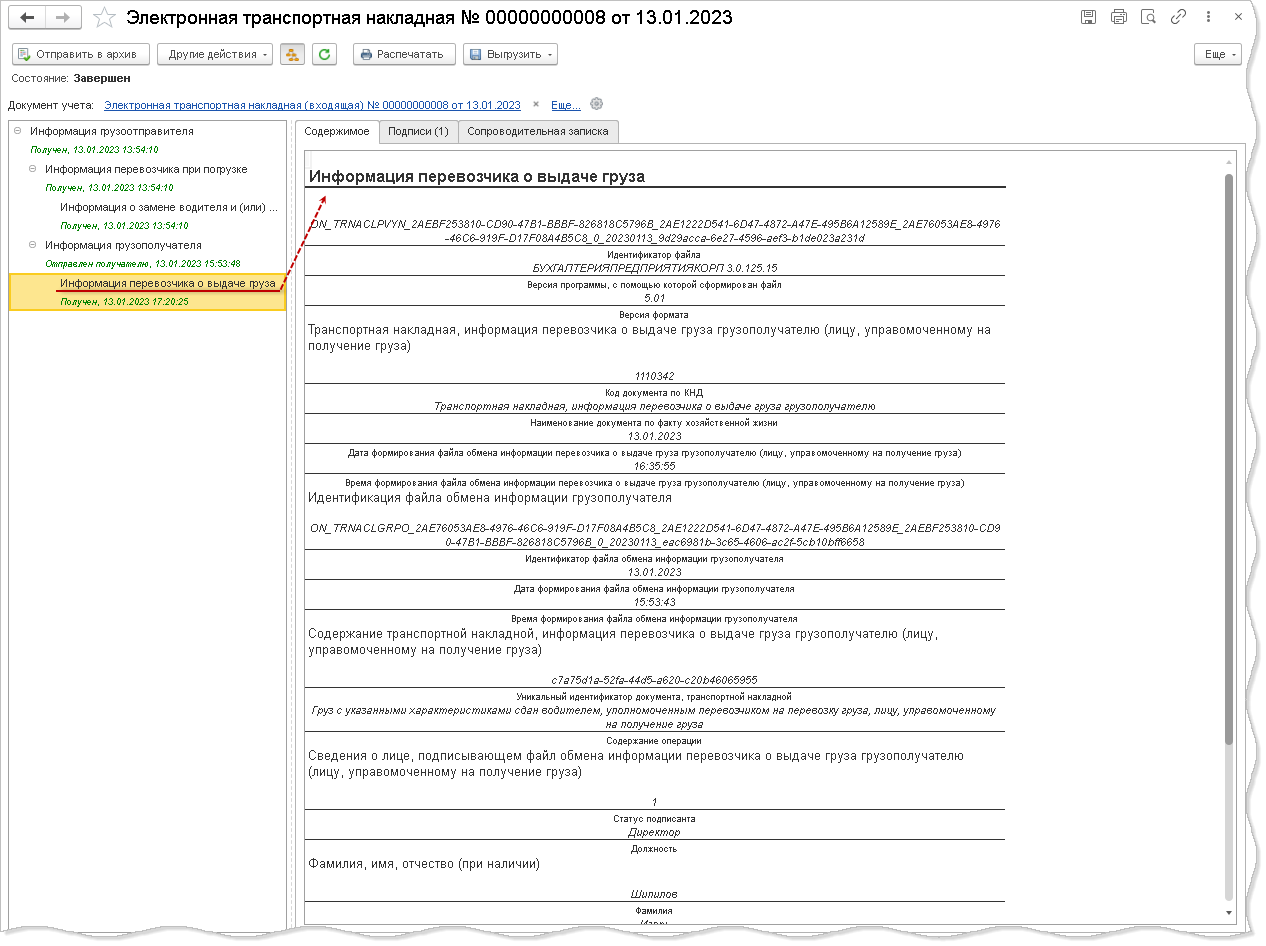The width and height of the screenshot is (1266, 946).
Task: Toggle the document structure tree icon button
Action: tap(292, 54)
